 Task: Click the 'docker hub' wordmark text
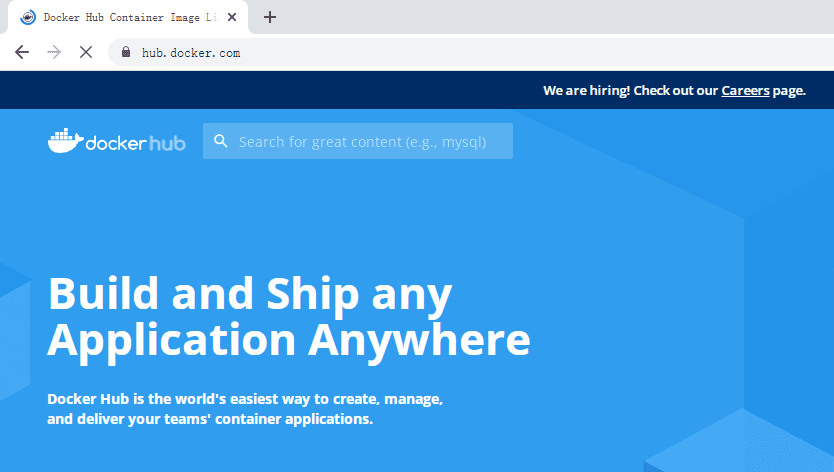(x=135, y=143)
